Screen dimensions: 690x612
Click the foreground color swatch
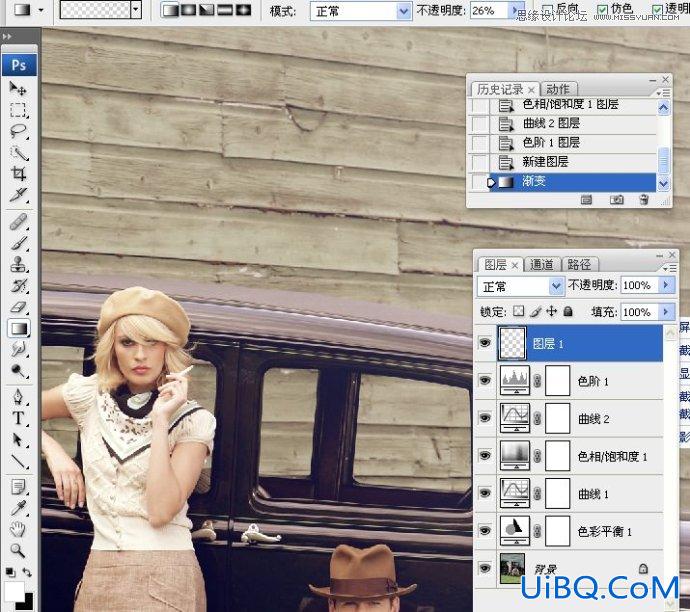click(x=15, y=591)
